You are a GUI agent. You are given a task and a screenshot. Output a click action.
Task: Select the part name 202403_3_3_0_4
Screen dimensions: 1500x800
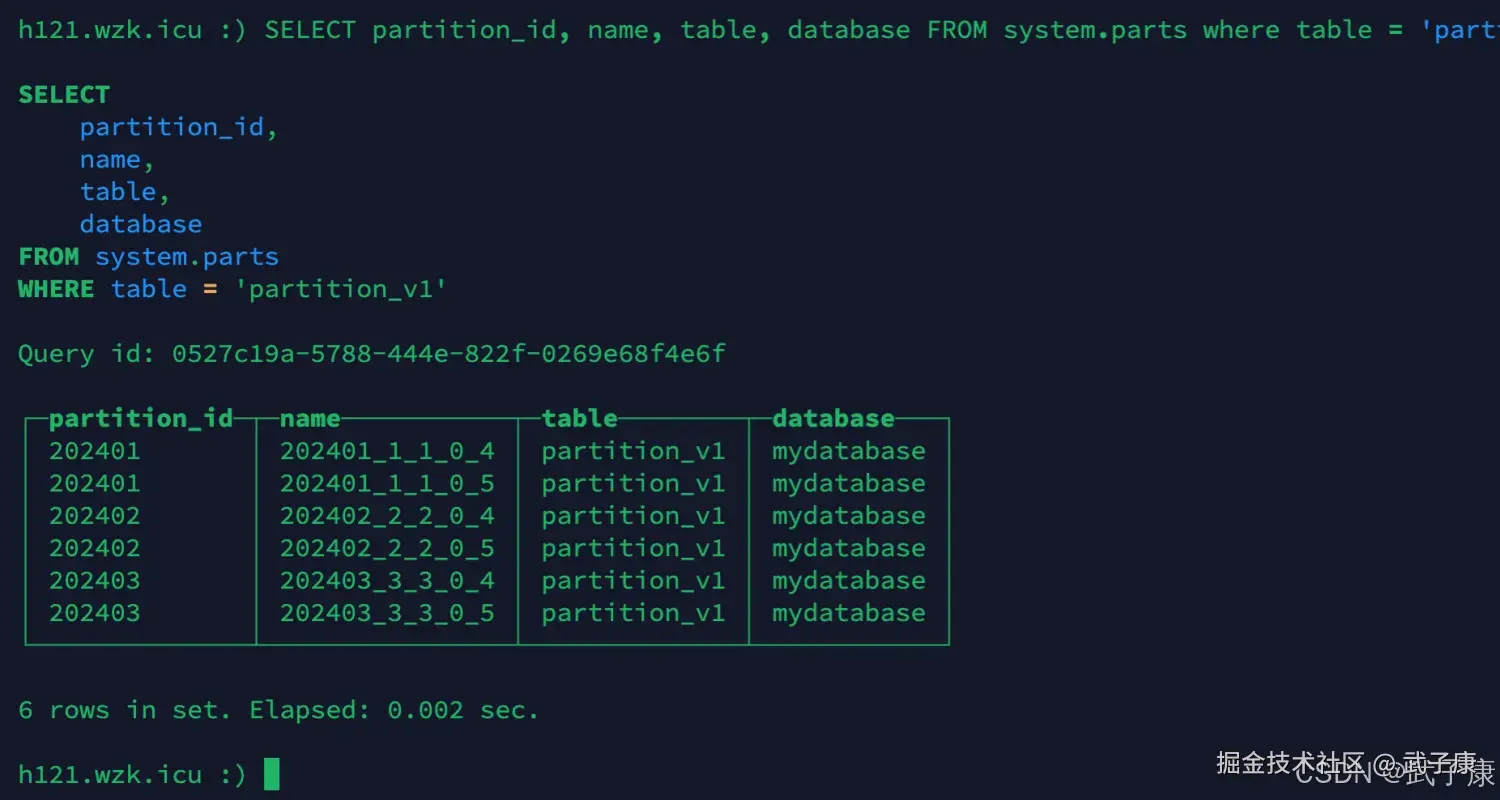point(387,581)
